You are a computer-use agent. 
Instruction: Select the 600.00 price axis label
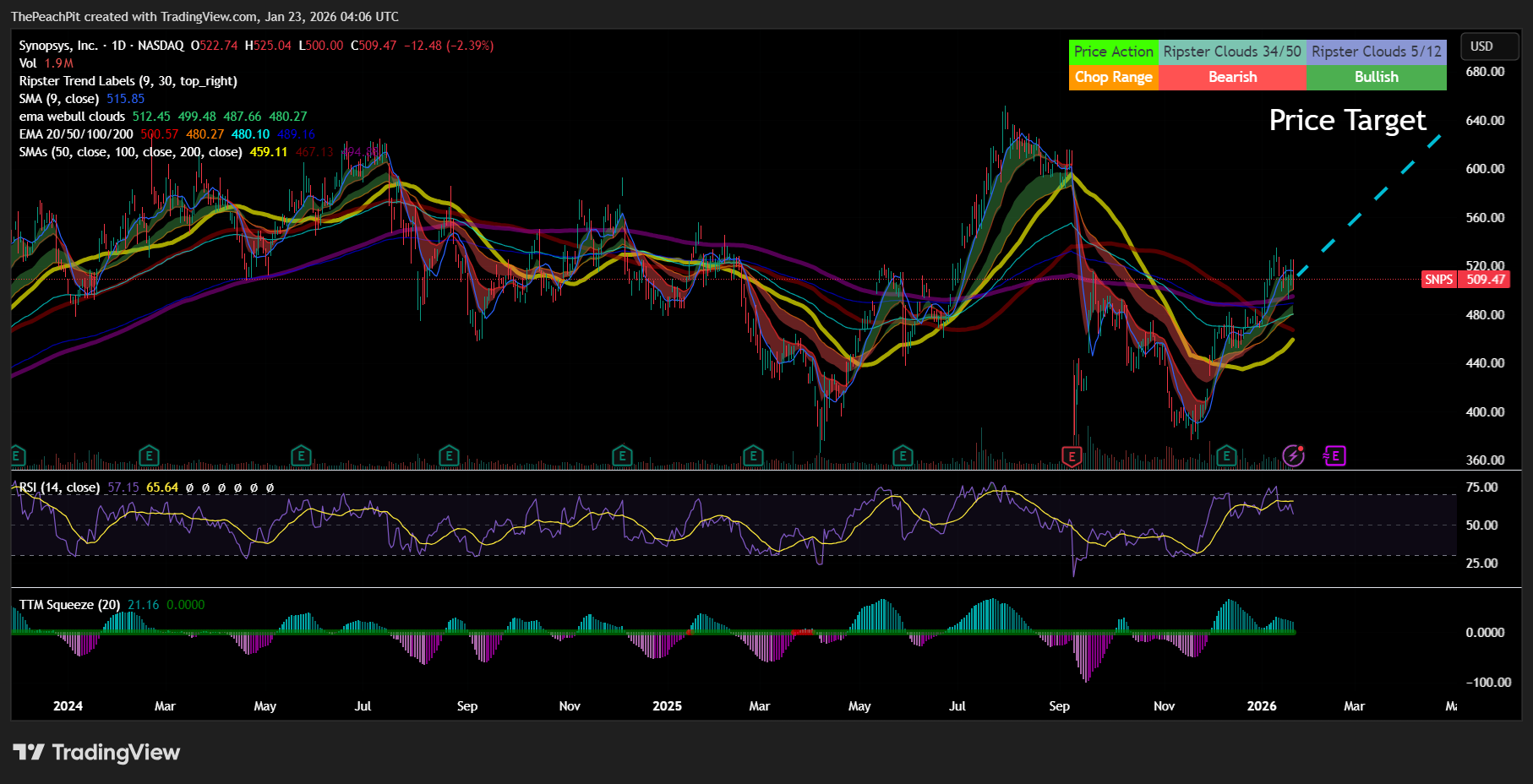(x=1485, y=169)
